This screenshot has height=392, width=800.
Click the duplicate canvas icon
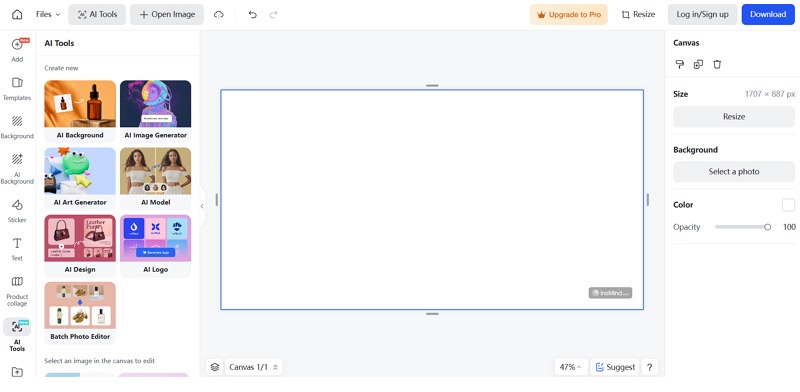[x=698, y=64]
